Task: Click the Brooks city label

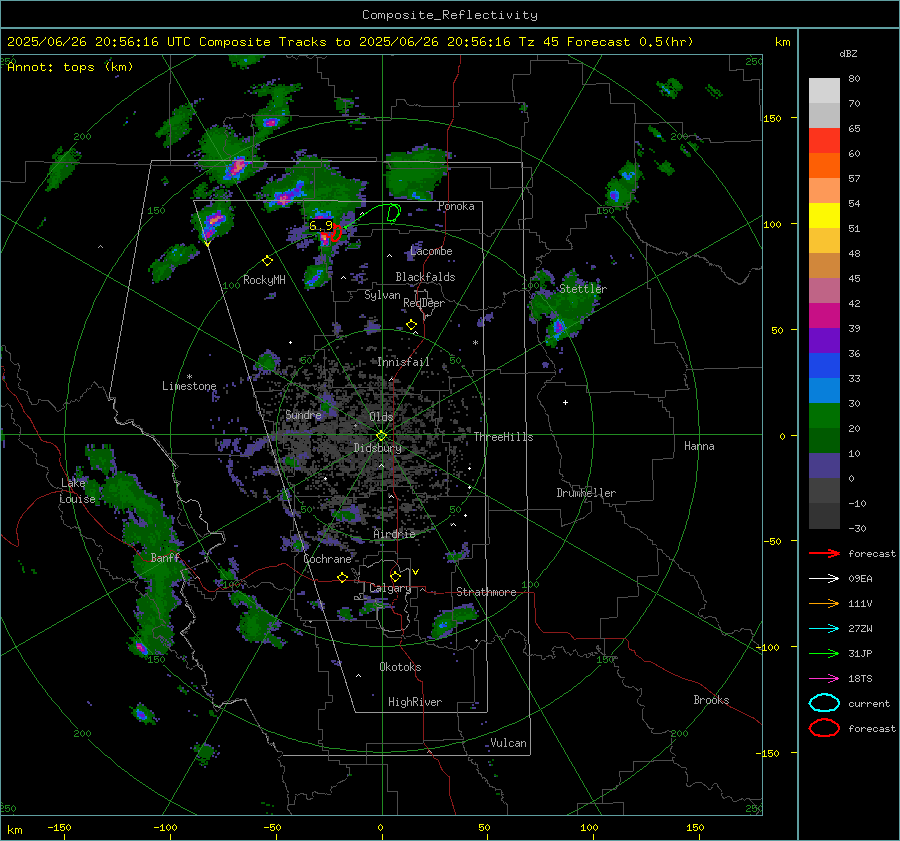Action: point(711,700)
